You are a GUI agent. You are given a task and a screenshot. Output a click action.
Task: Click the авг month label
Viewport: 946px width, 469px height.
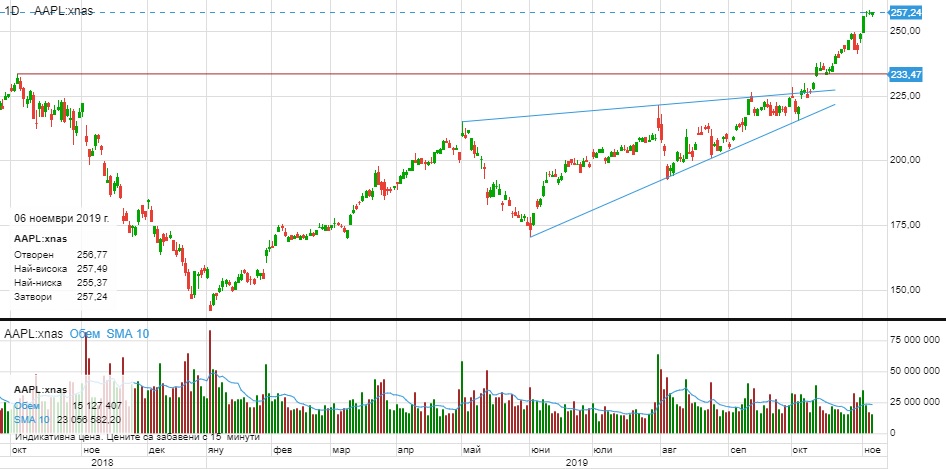(x=669, y=450)
